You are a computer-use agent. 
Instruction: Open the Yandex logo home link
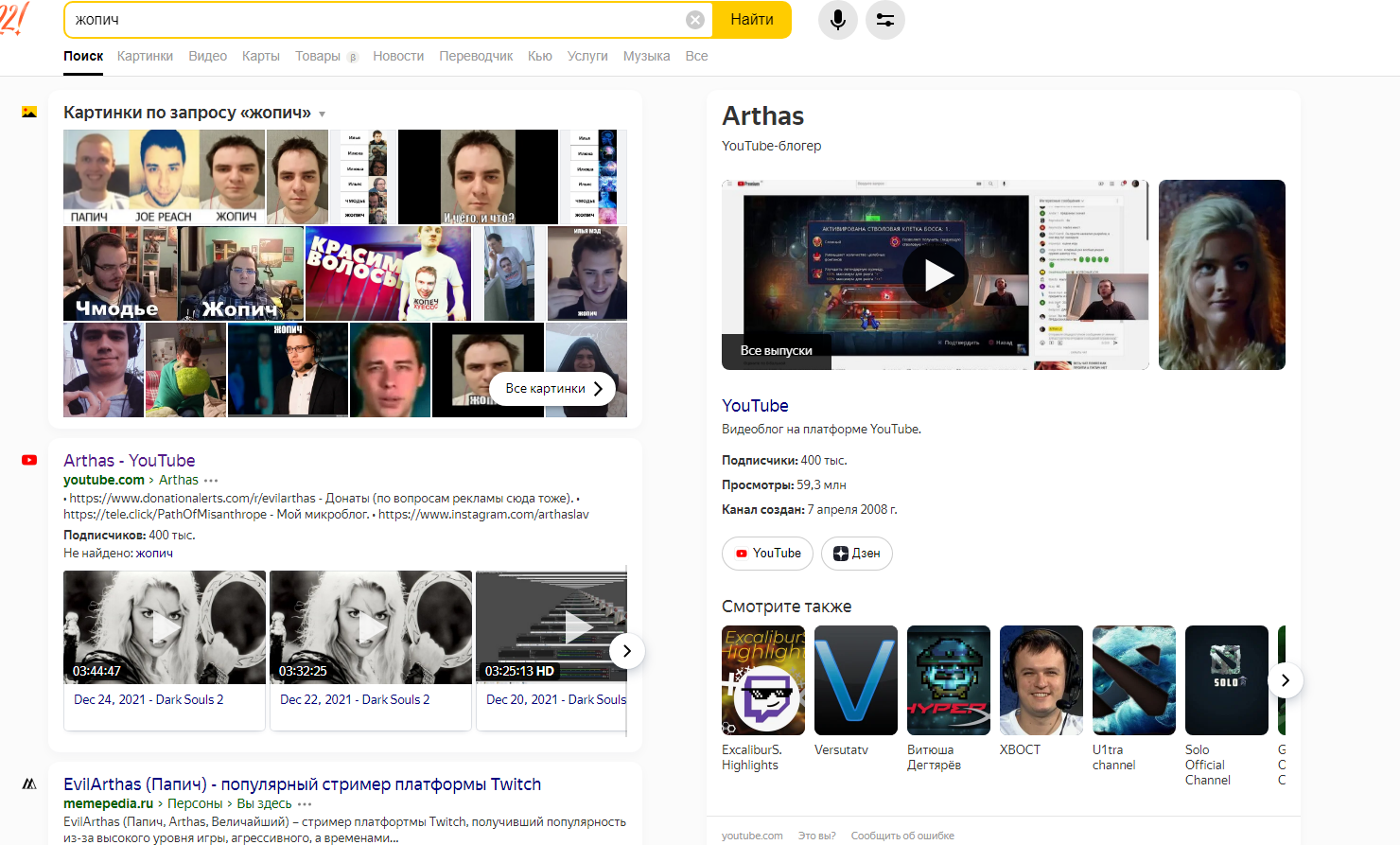pyautogui.click(x=14, y=18)
